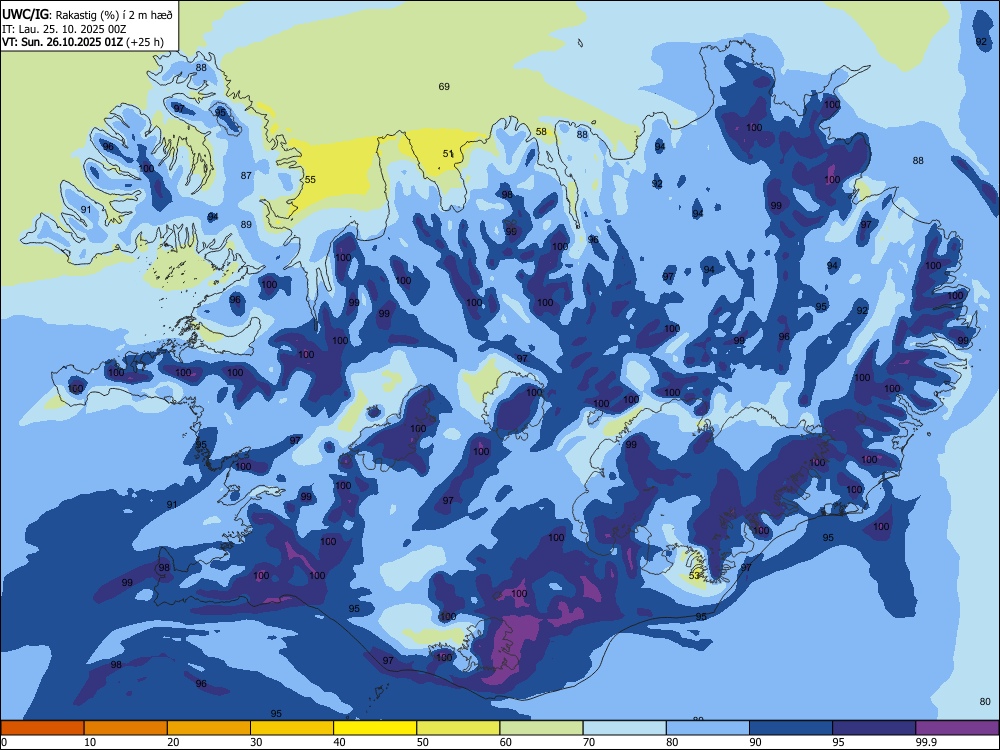Click the dark orange 0–10 legend swatch
Viewport: 1000px width, 750px height.
(42, 728)
